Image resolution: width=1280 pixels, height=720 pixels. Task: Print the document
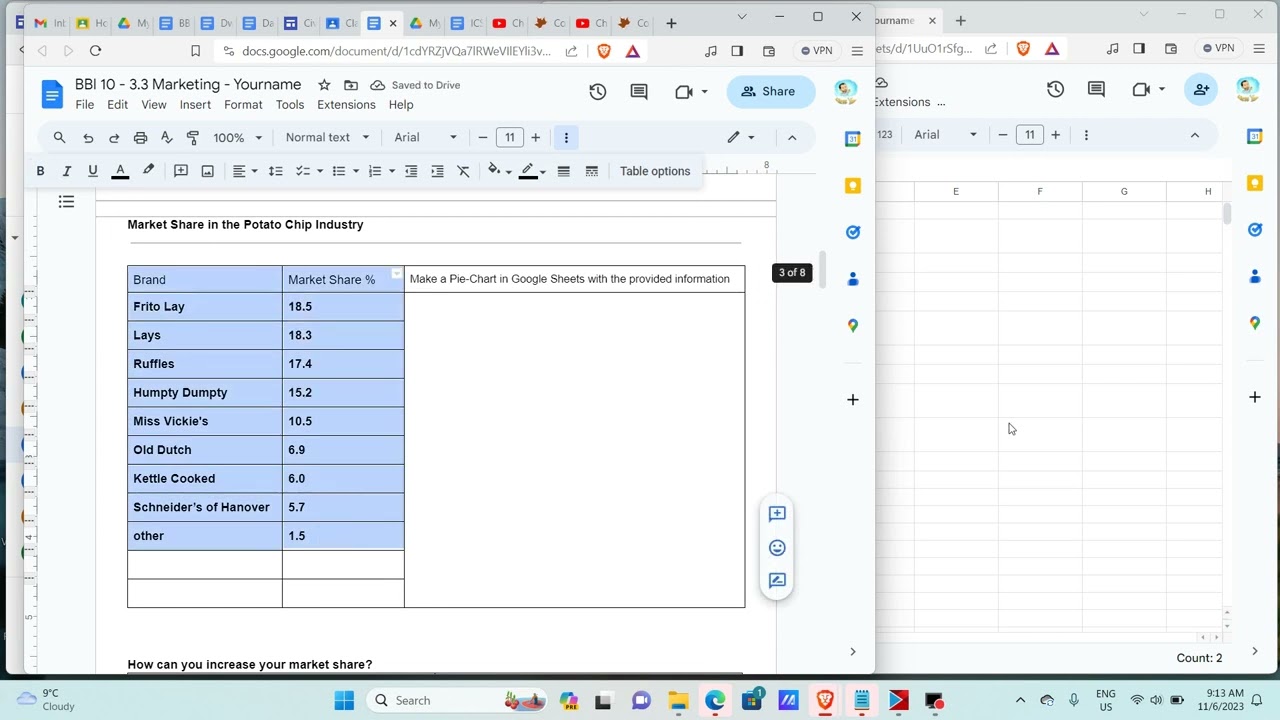[x=140, y=137]
